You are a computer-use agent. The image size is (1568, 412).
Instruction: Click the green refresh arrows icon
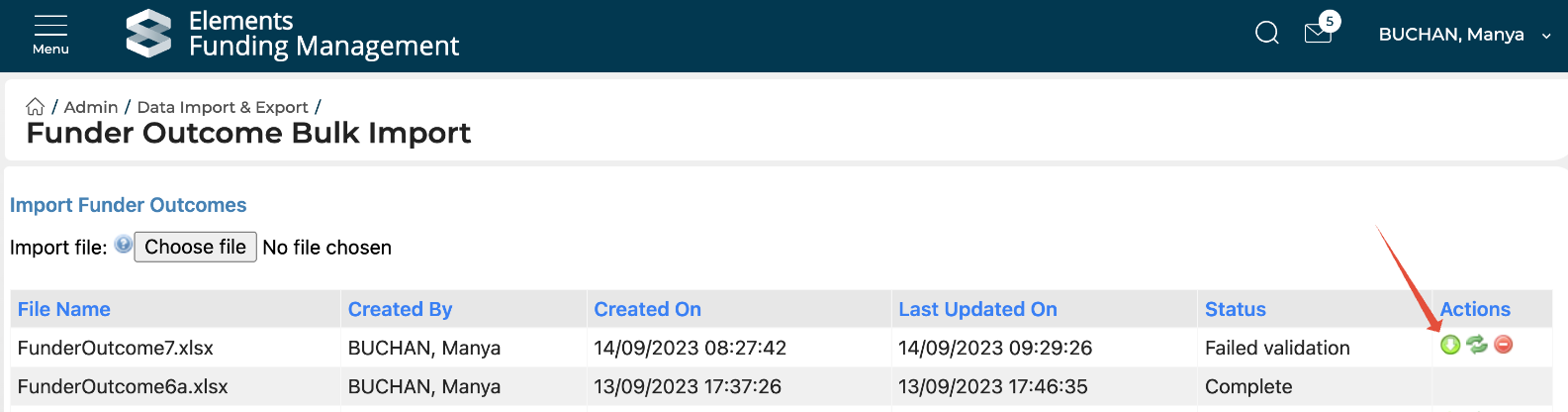coord(1477,345)
